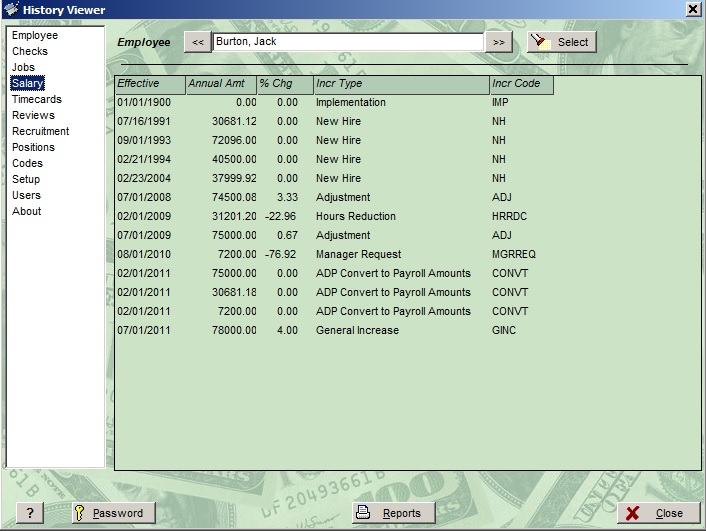Image resolution: width=706 pixels, height=531 pixels.
Task: Click the employee name field showing Burton, Jack
Action: pyautogui.click(x=348, y=42)
